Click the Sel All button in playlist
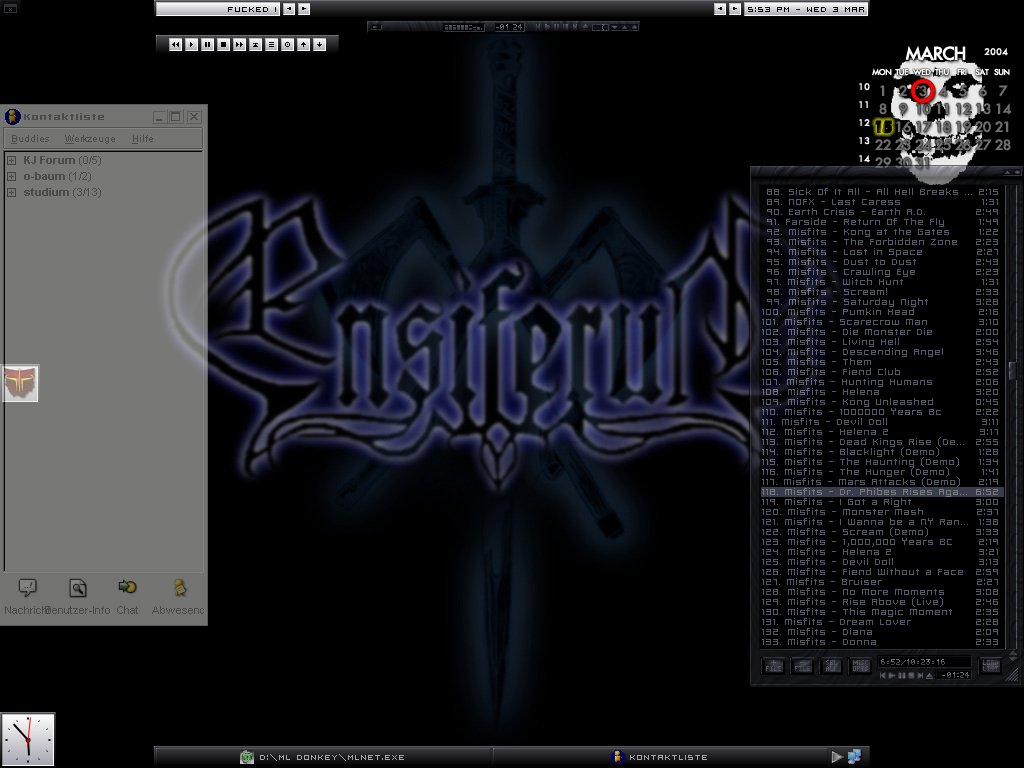 831,665
